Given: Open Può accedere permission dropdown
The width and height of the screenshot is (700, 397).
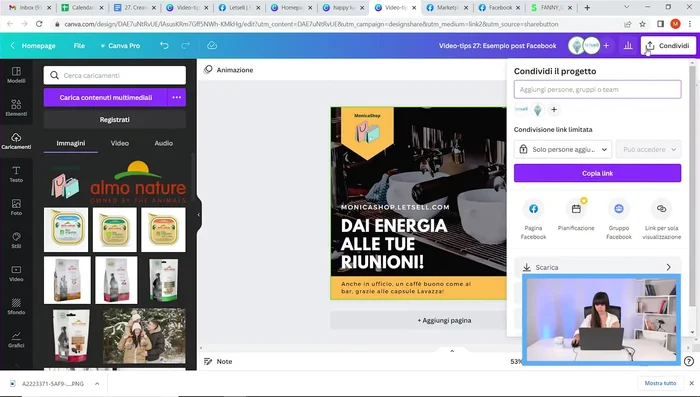Looking at the screenshot, I should click(x=649, y=149).
